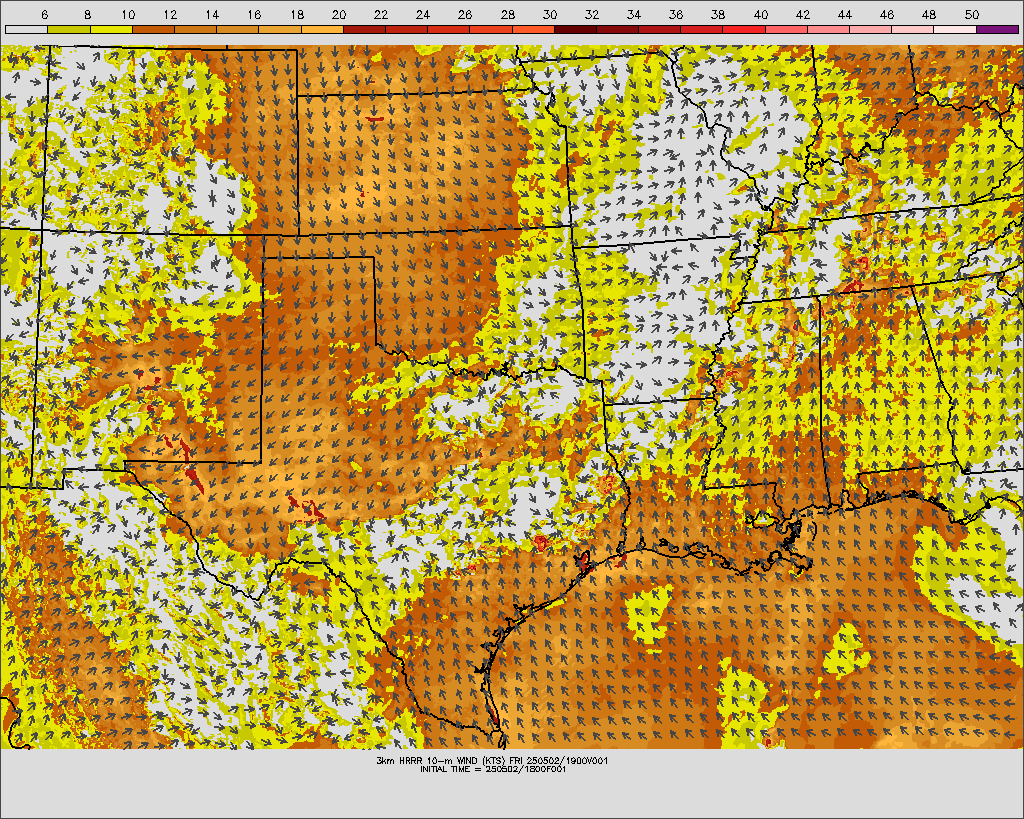Click the "20" legend scale label

click(x=338, y=14)
